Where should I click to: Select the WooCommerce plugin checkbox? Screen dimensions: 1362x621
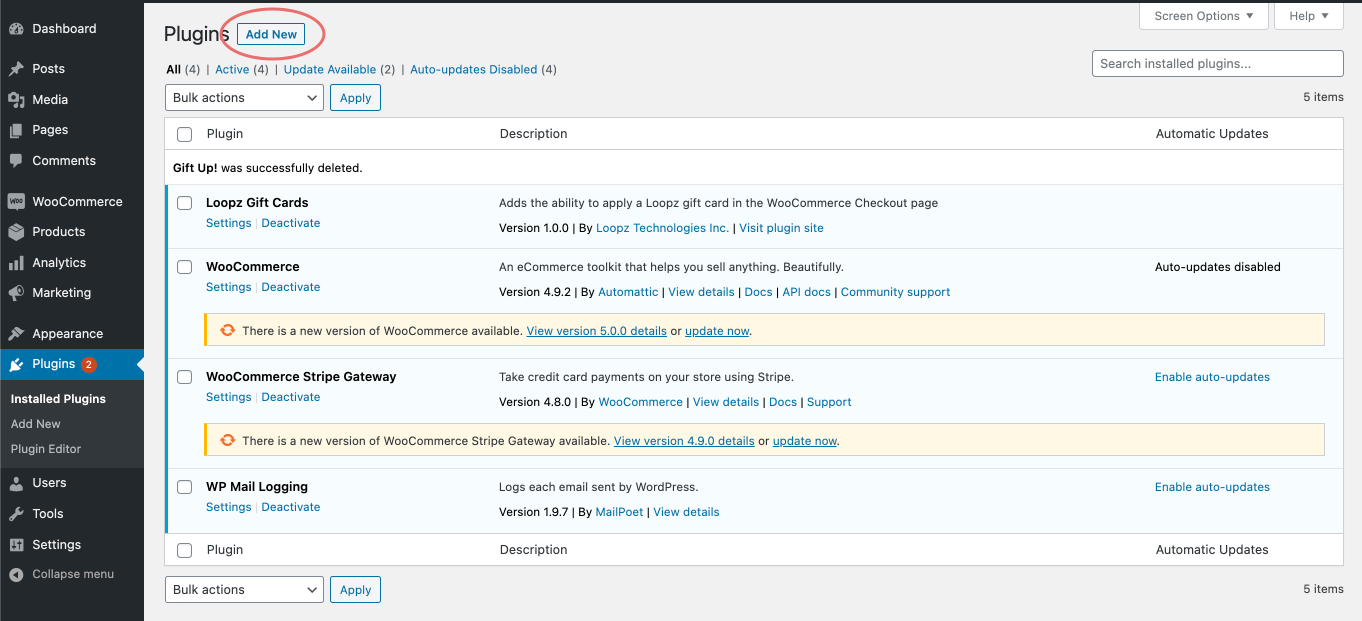[184, 267]
